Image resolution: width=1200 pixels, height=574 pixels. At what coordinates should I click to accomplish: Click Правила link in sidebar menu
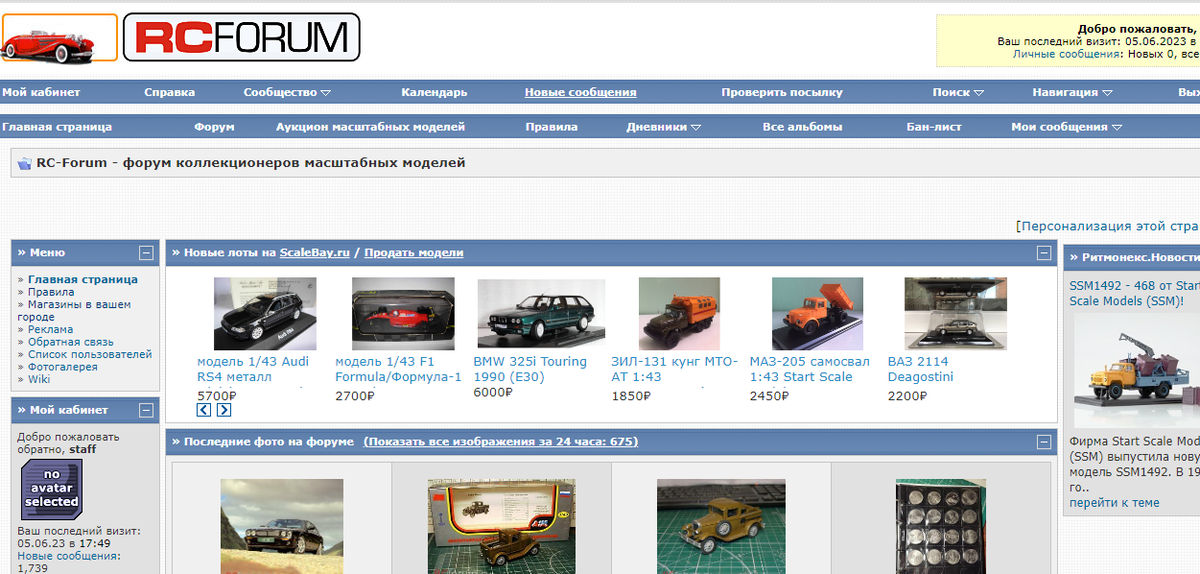51,292
